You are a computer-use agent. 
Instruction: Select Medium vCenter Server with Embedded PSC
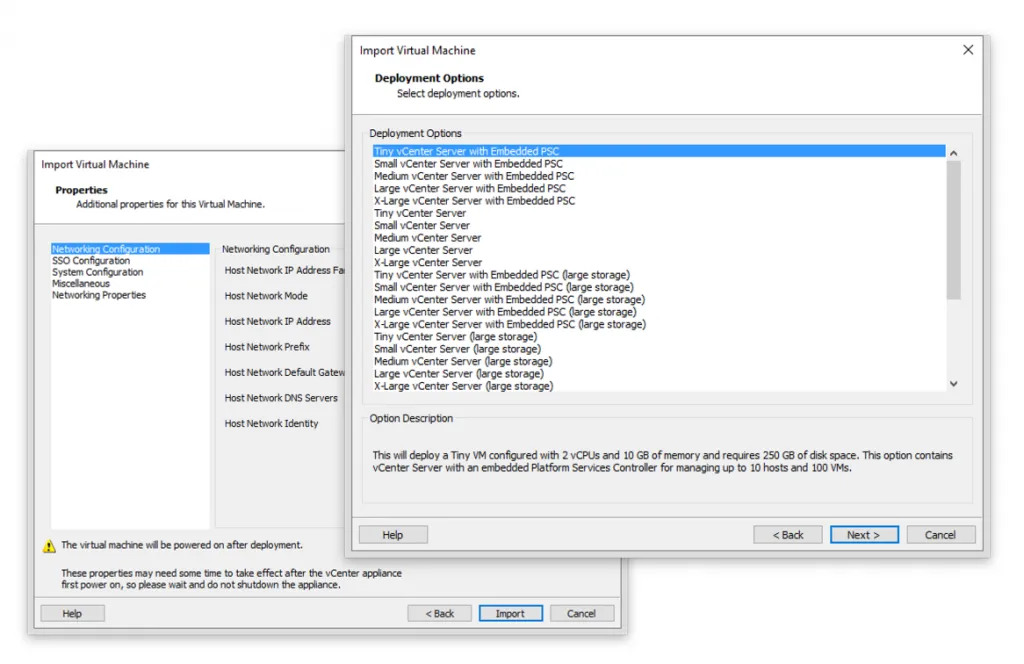click(659, 176)
